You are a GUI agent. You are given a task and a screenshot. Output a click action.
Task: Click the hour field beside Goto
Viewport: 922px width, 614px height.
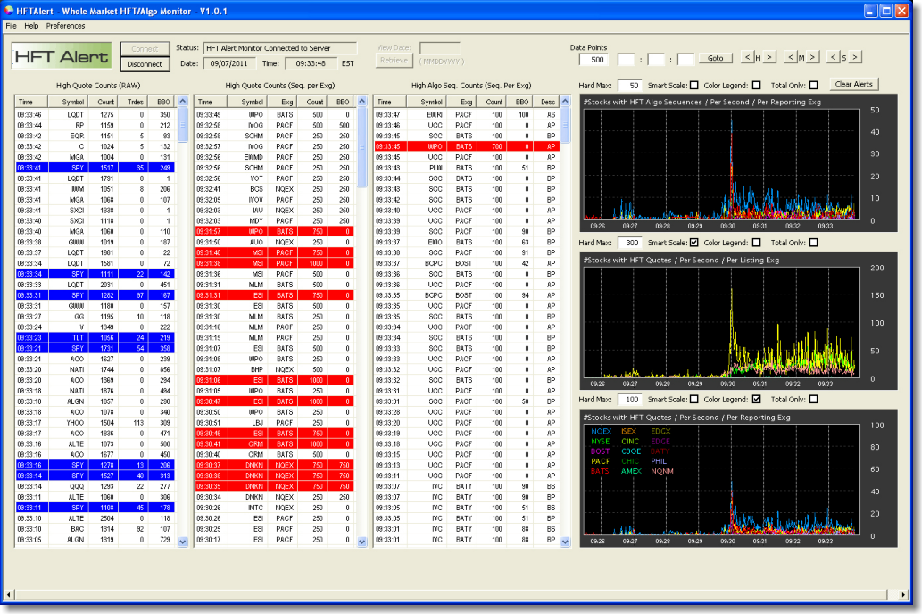627,59
